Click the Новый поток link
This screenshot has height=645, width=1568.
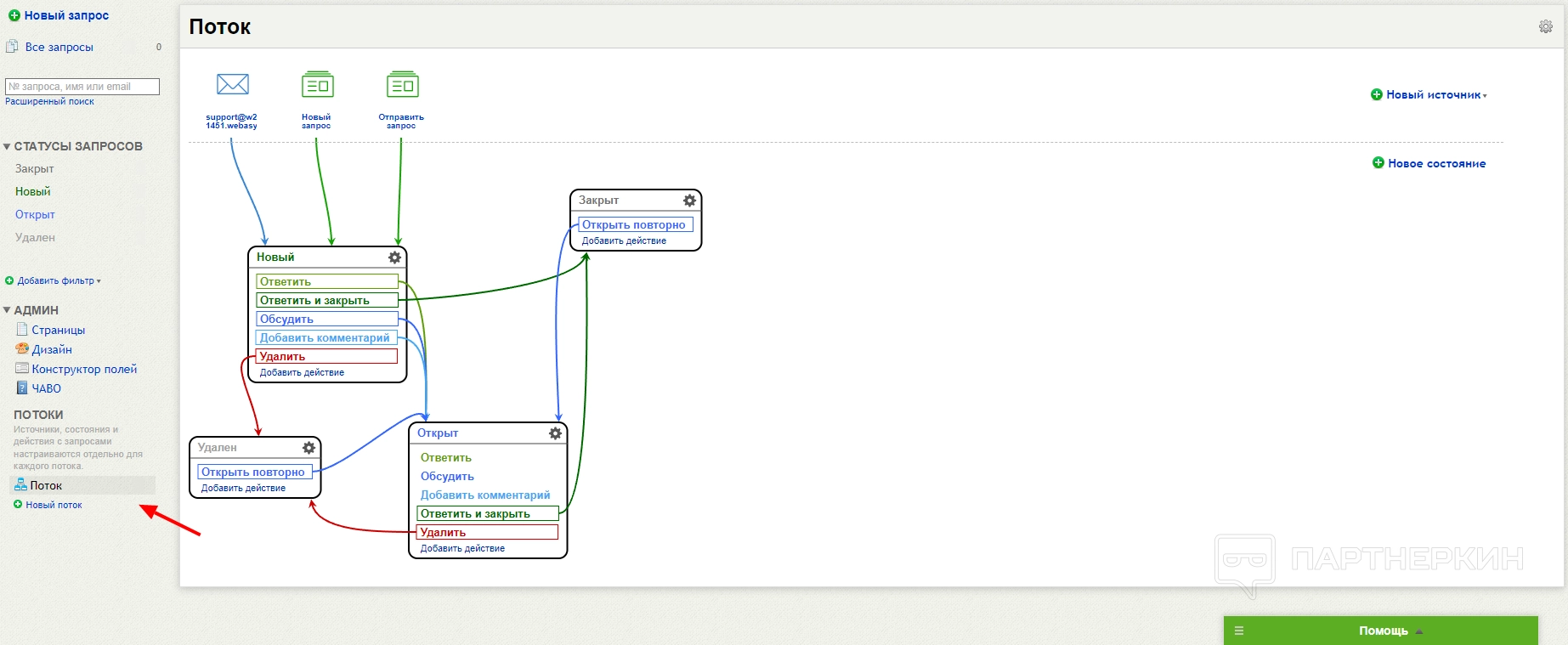pos(54,505)
